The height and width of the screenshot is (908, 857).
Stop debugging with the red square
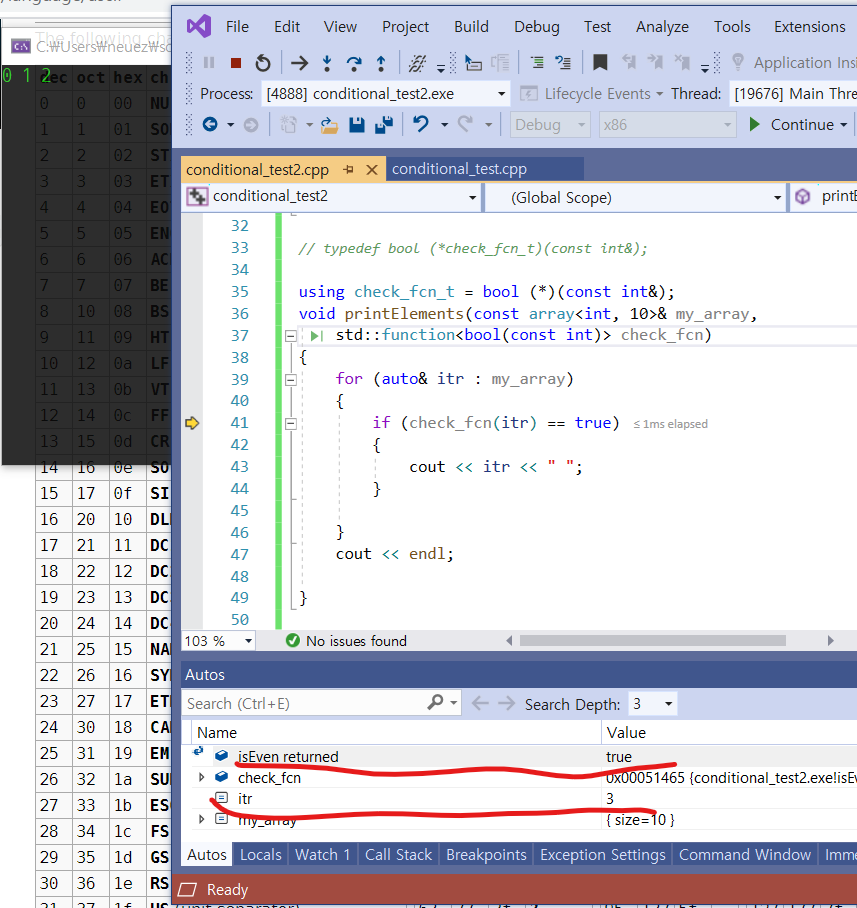[x=236, y=63]
